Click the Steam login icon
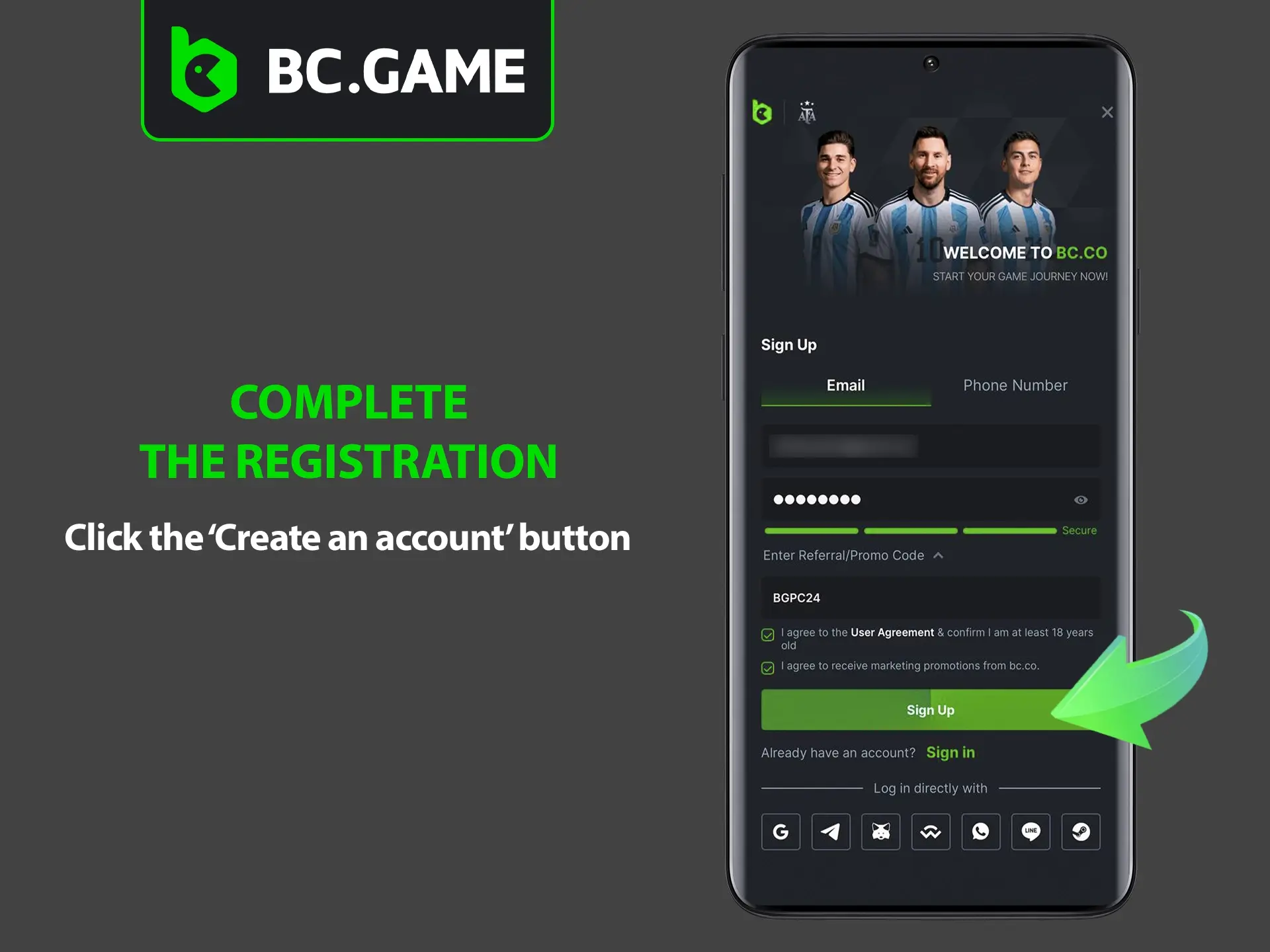This screenshot has width=1270, height=952. pyautogui.click(x=1082, y=832)
